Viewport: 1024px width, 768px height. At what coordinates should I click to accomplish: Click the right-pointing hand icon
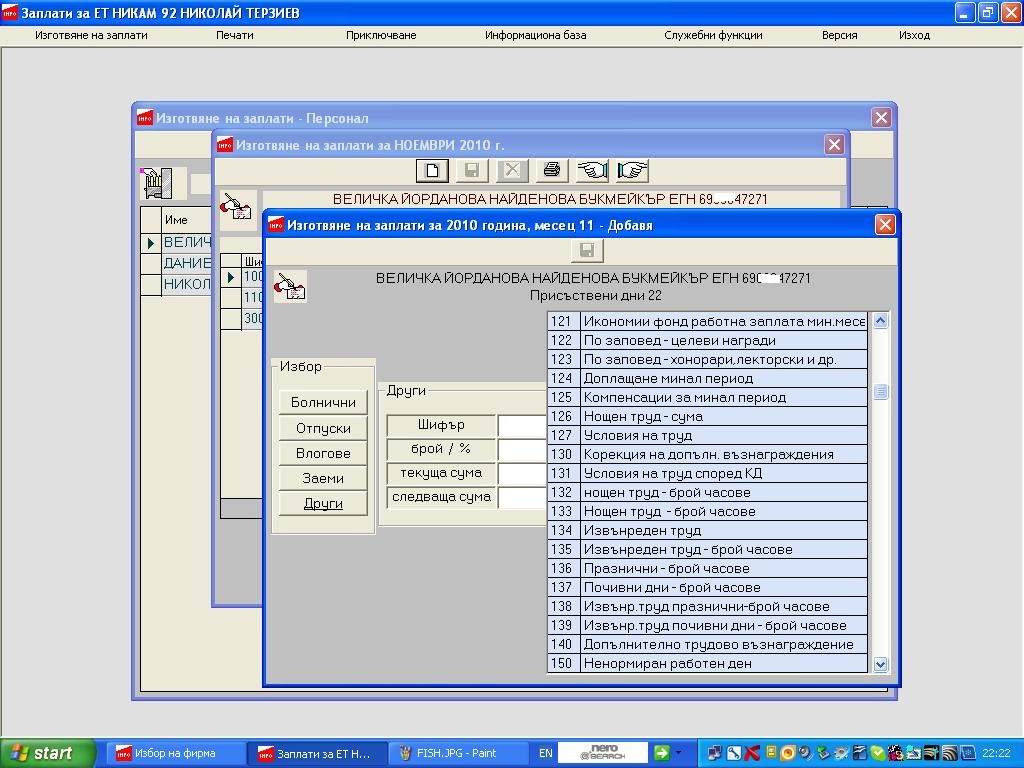click(x=632, y=171)
